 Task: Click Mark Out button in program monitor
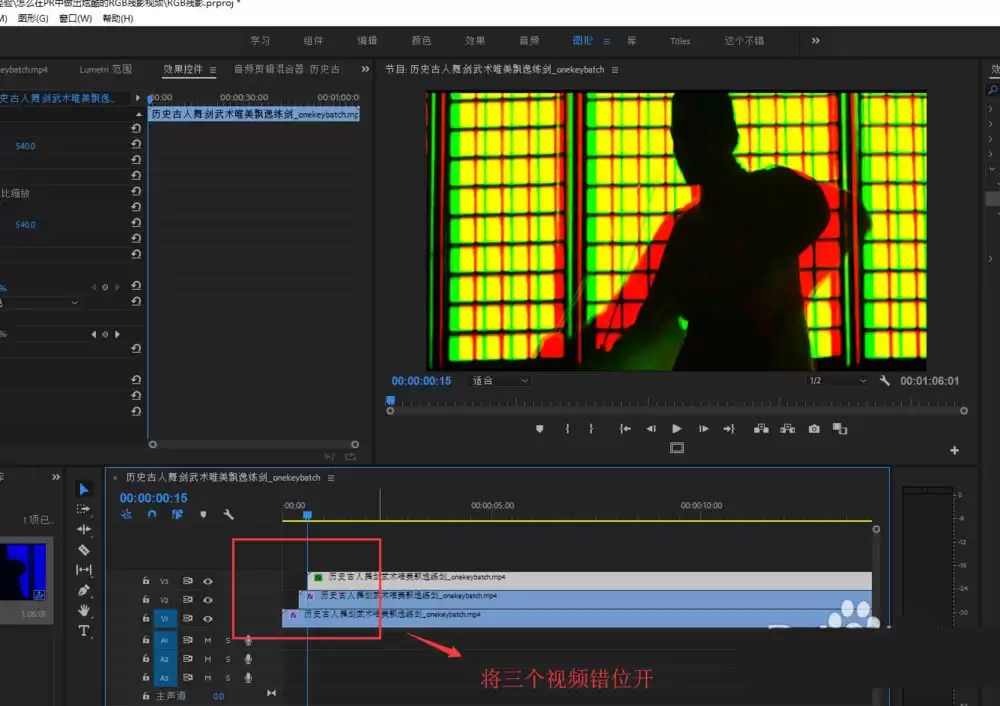(591, 429)
